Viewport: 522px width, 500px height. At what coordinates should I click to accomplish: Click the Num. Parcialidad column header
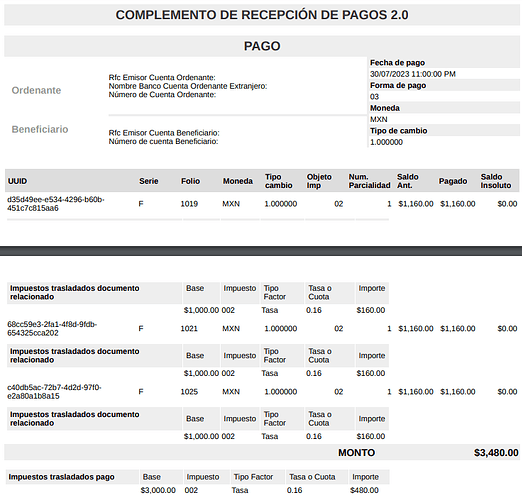click(x=369, y=181)
